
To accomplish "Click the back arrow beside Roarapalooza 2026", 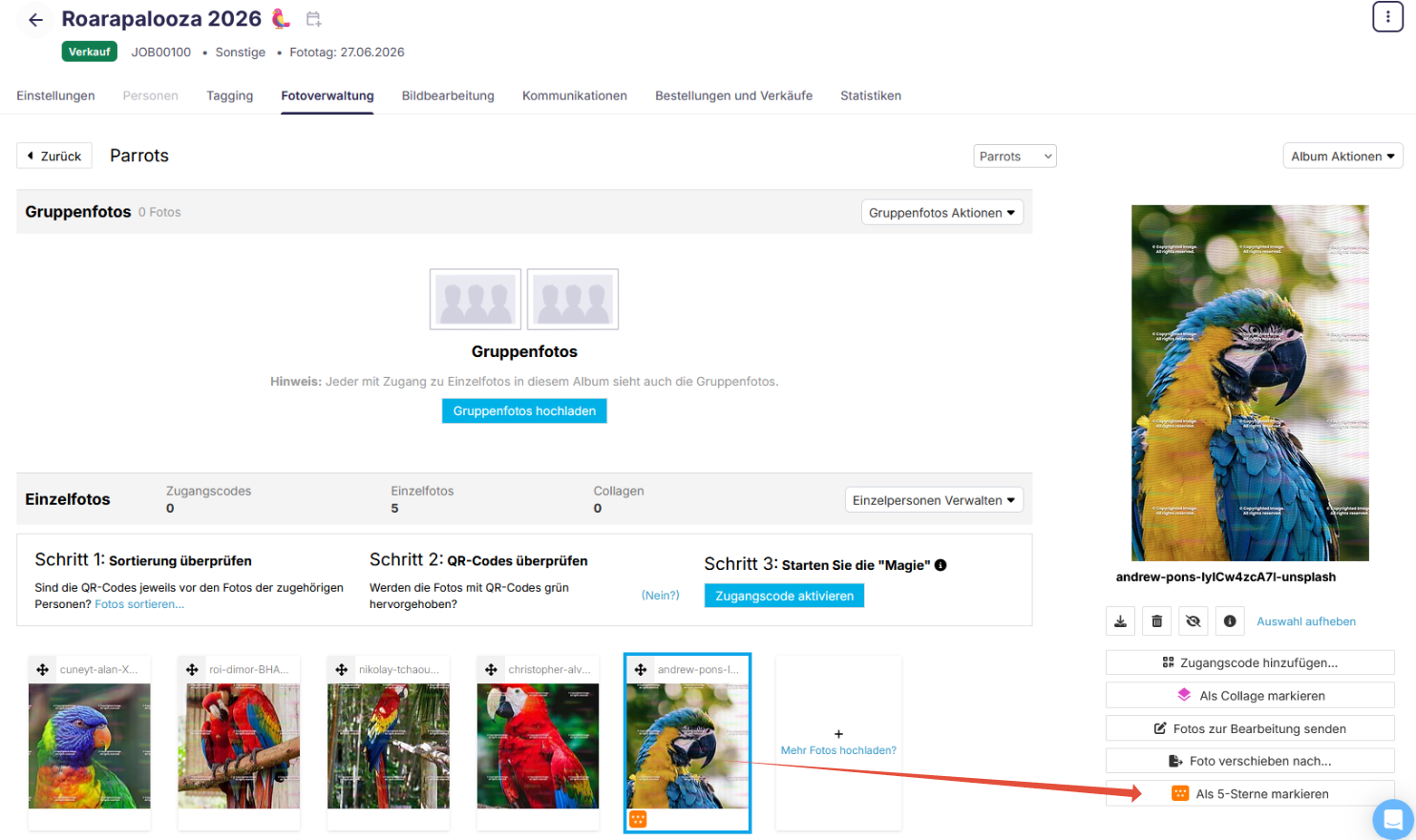I will pos(35,20).
